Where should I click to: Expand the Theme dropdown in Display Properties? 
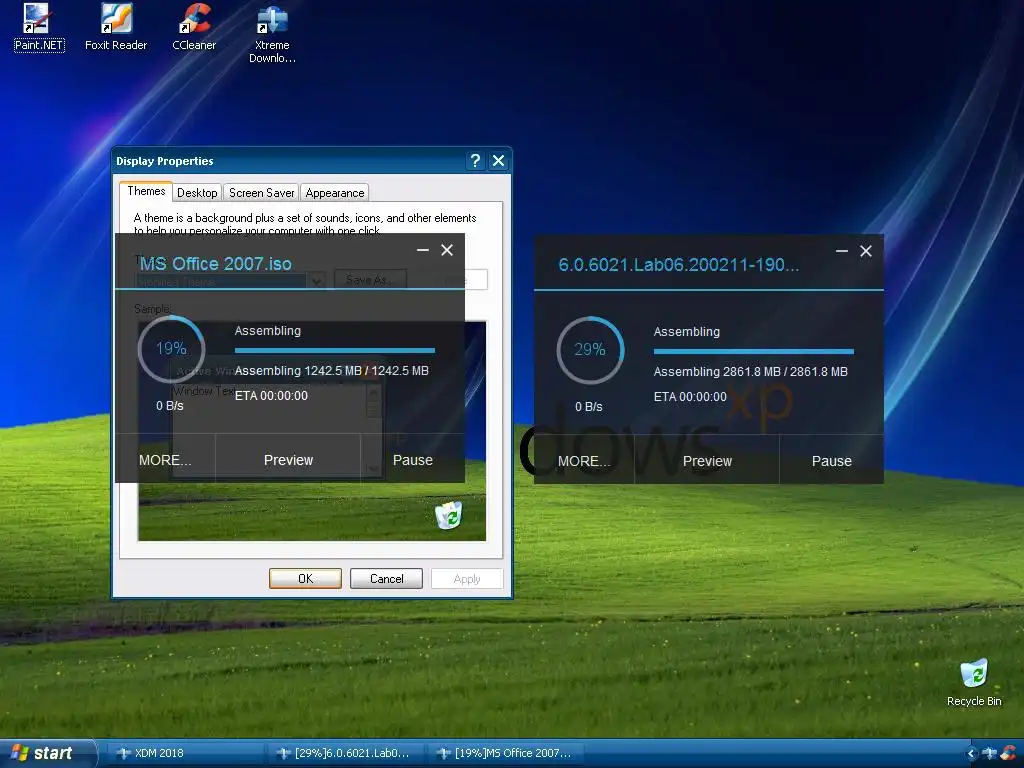[x=316, y=281]
